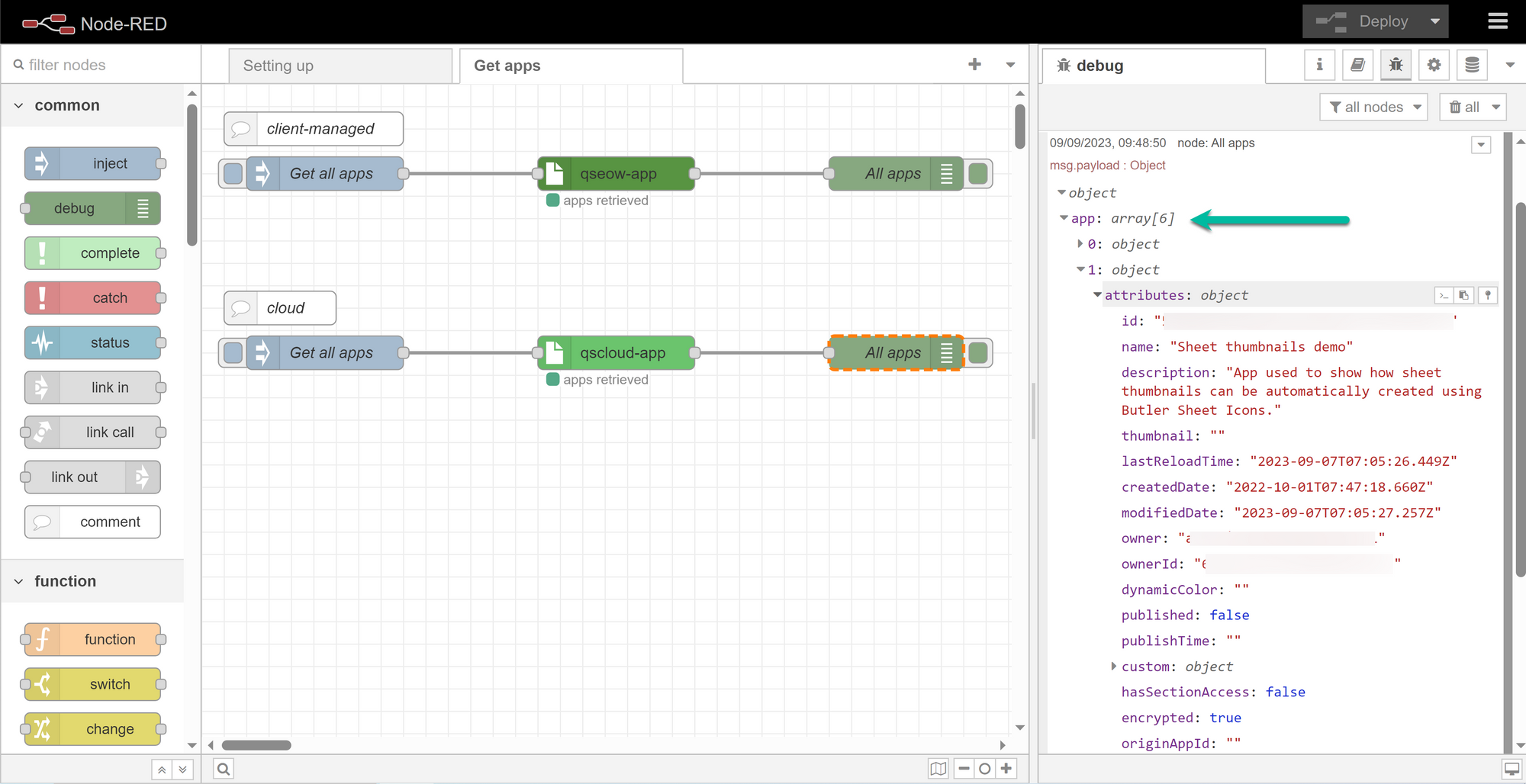Copy path of attributes property
1526x784 pixels.
click(1444, 295)
